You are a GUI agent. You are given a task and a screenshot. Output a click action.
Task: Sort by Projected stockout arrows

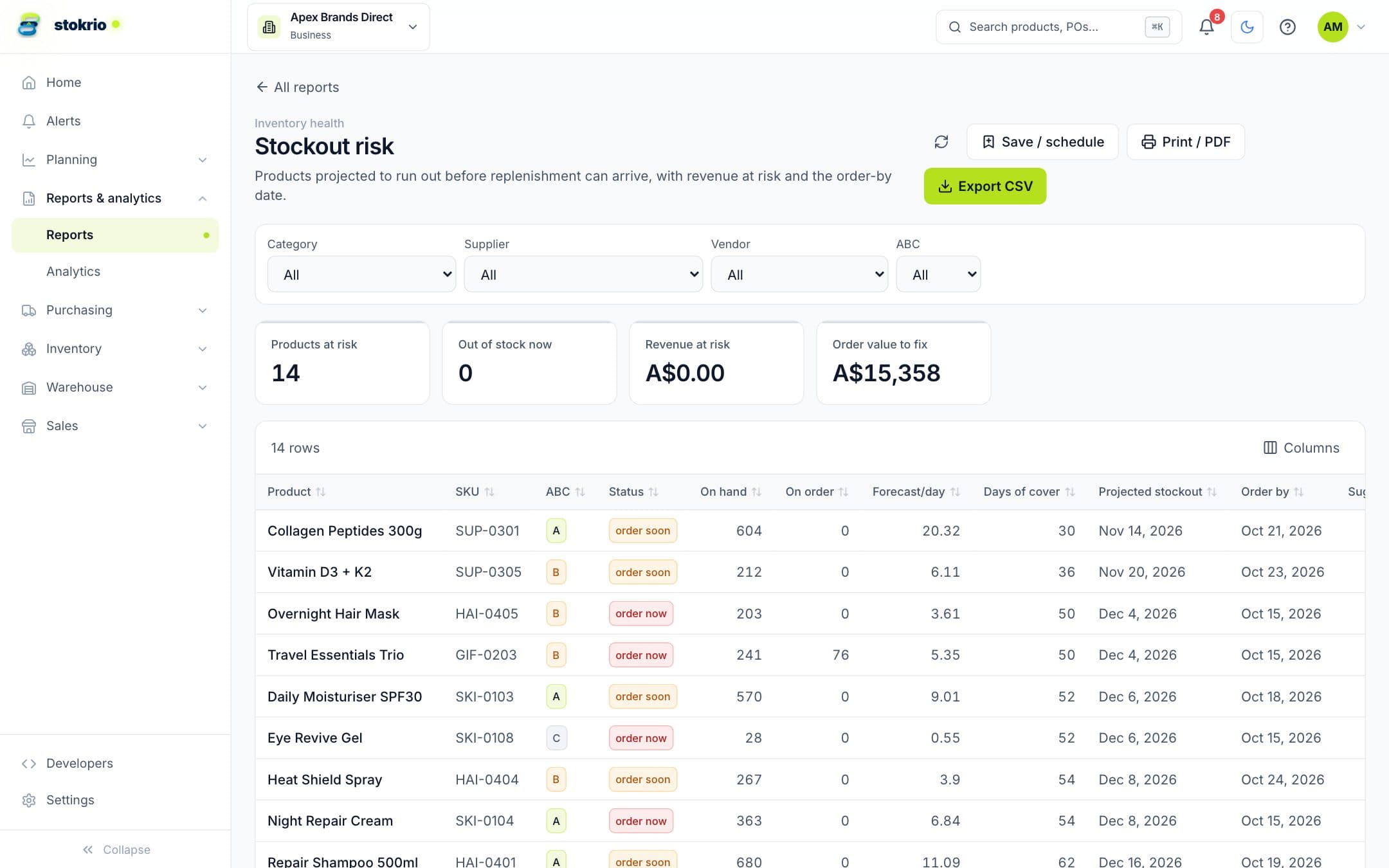pos(1212,492)
